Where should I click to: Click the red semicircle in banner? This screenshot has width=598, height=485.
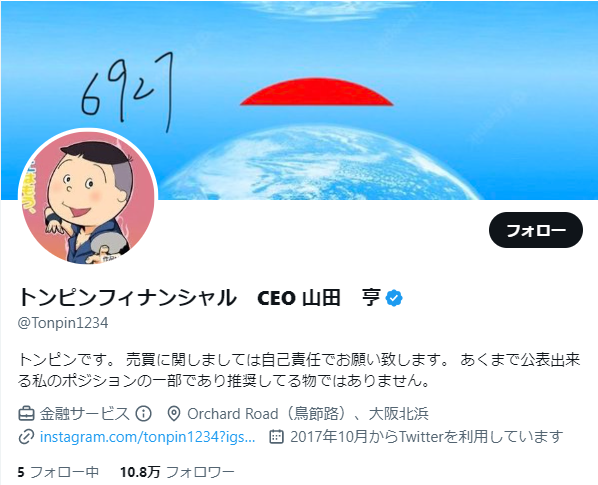click(x=317, y=92)
